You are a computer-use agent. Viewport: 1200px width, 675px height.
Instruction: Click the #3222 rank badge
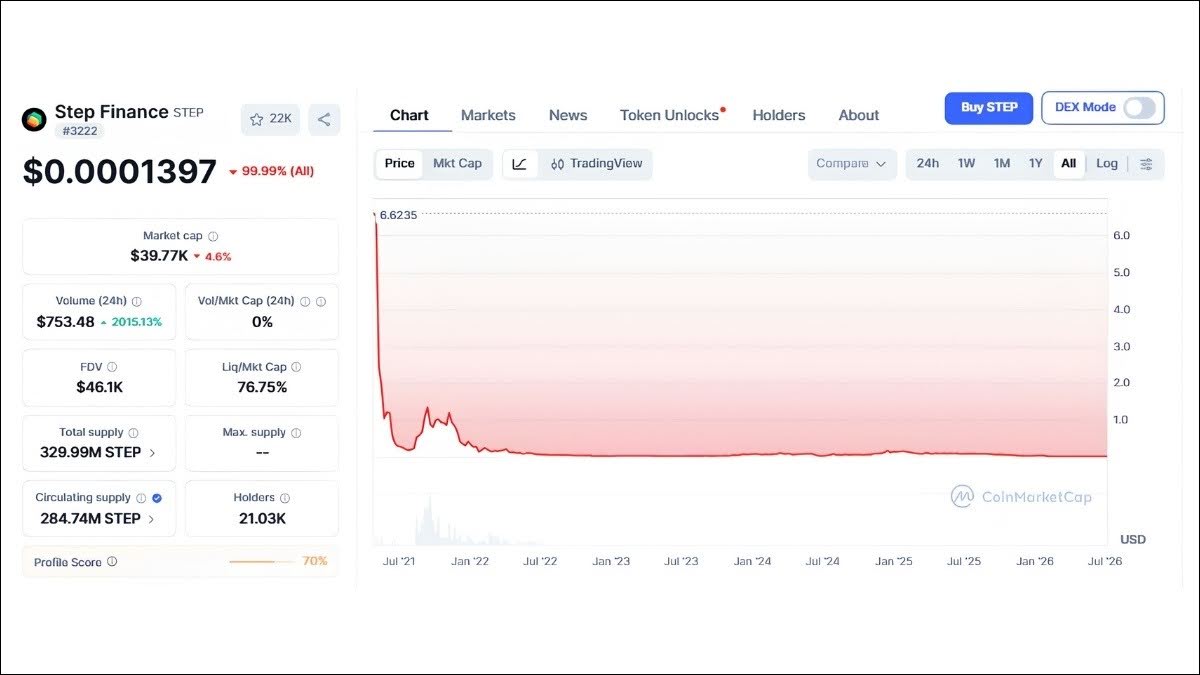[x=79, y=131]
